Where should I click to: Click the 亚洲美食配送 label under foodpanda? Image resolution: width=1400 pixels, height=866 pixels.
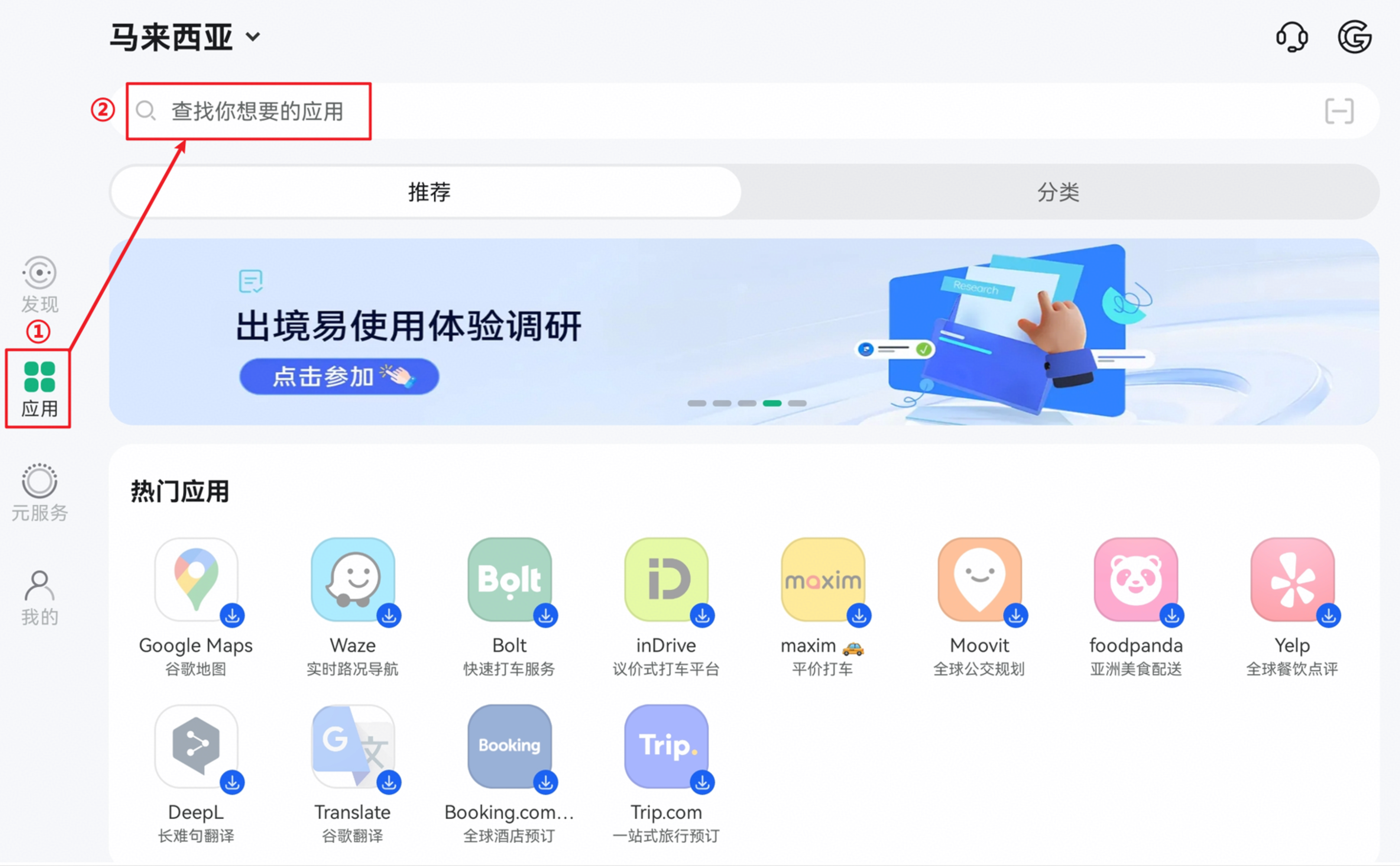point(1136,669)
